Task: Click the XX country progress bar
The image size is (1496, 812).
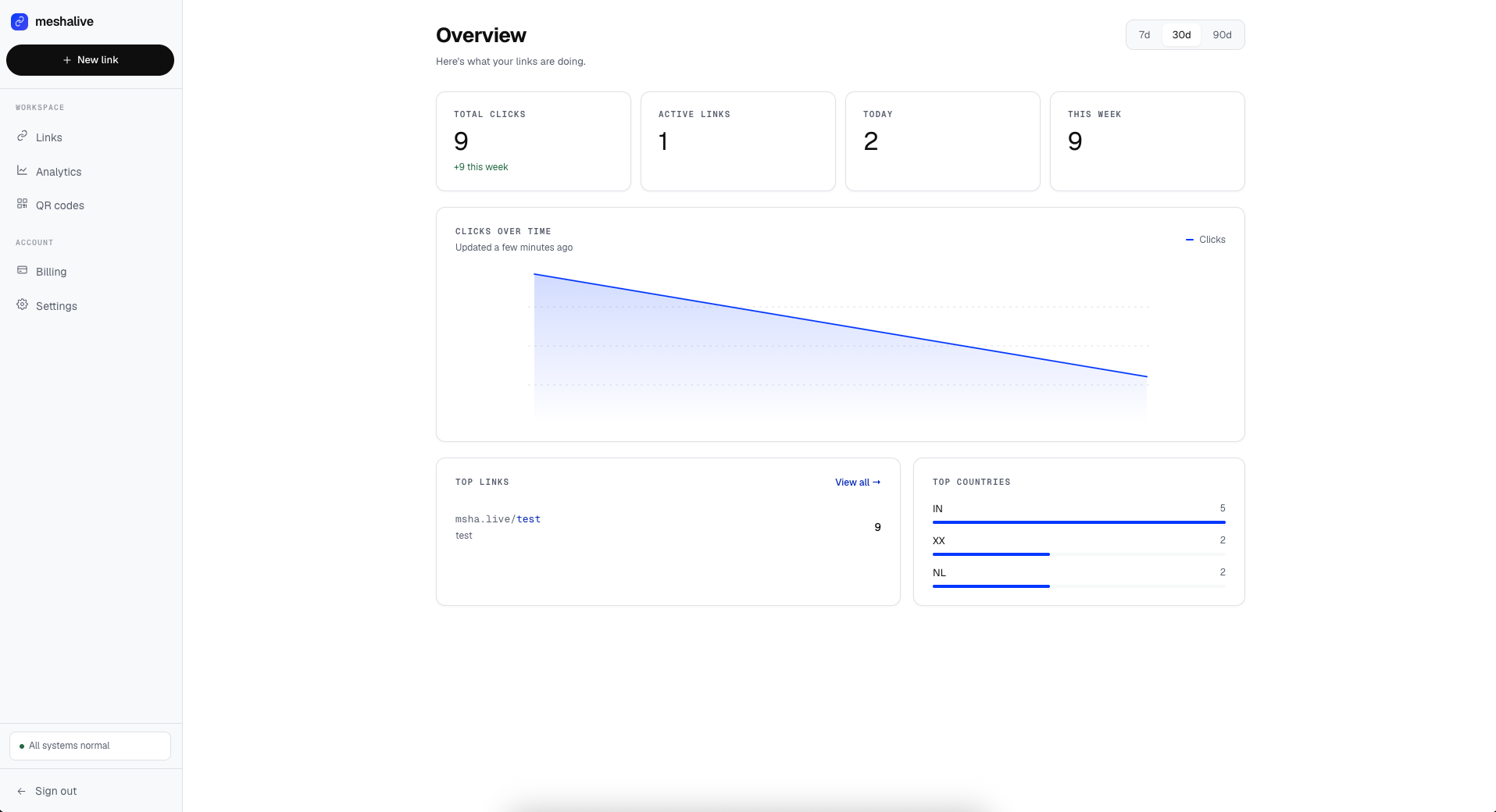Action: tap(1079, 554)
